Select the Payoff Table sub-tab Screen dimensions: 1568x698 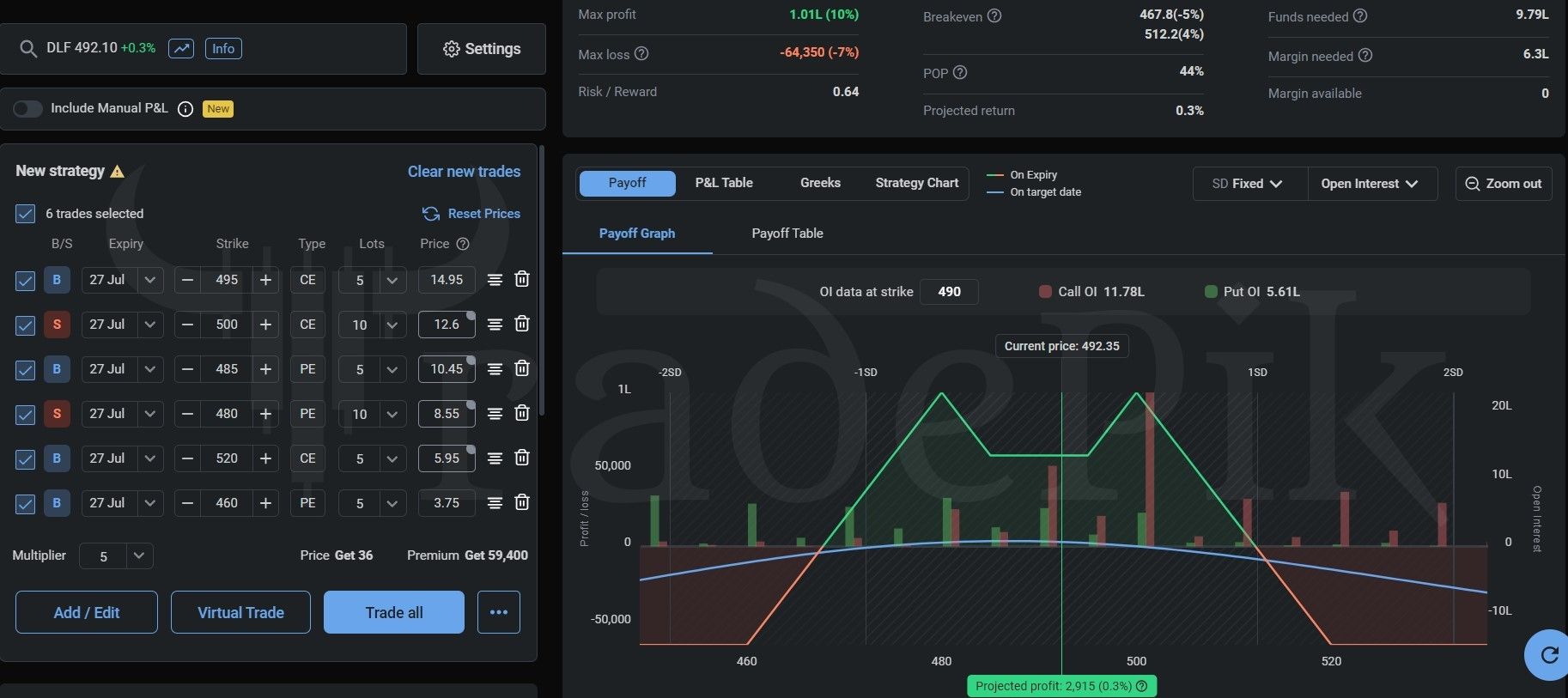click(787, 234)
